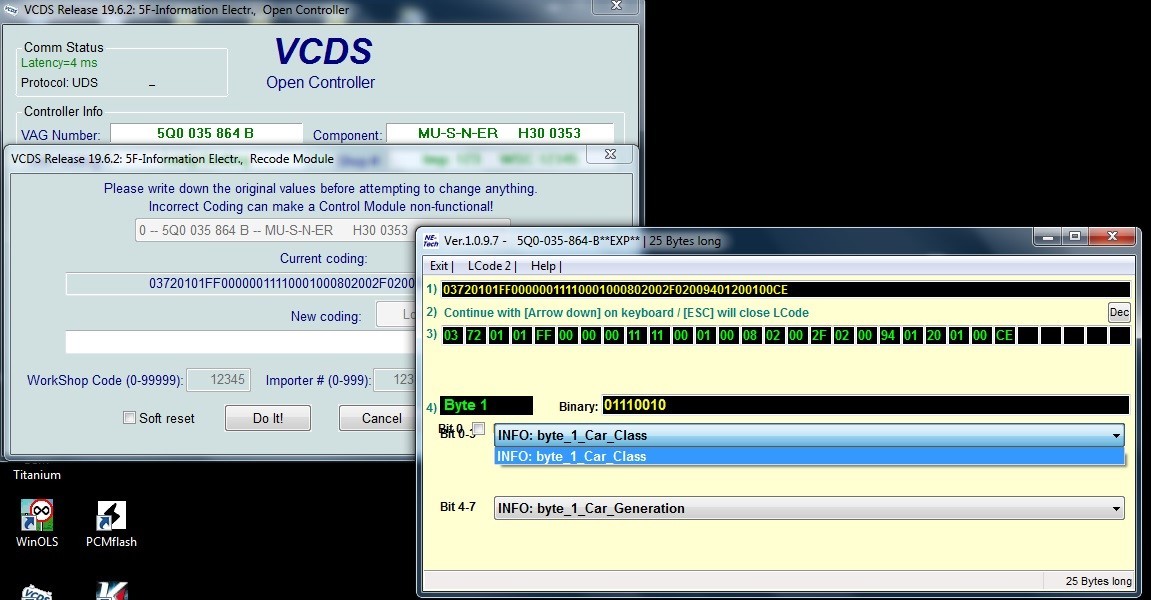The height and width of the screenshot is (600, 1151).
Task: Click the WorkShop Code field
Action: click(x=219, y=380)
